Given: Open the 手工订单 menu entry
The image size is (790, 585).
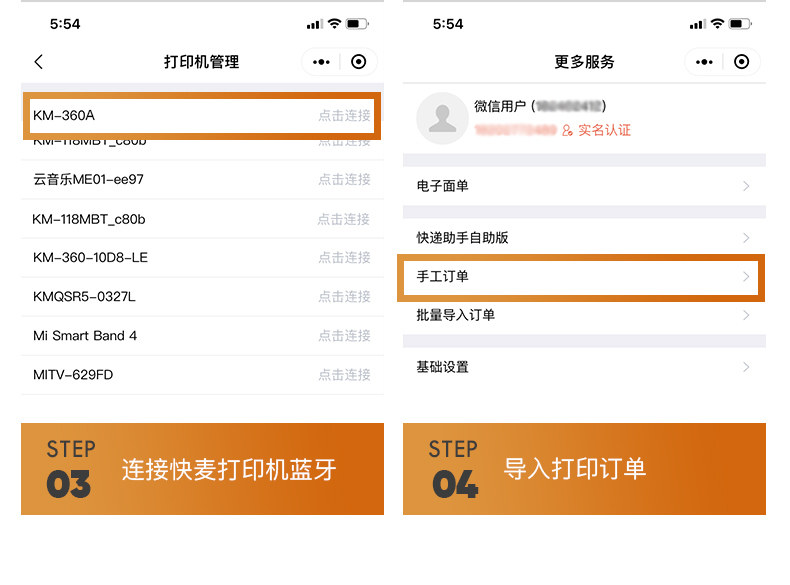Looking at the screenshot, I should point(584,277).
